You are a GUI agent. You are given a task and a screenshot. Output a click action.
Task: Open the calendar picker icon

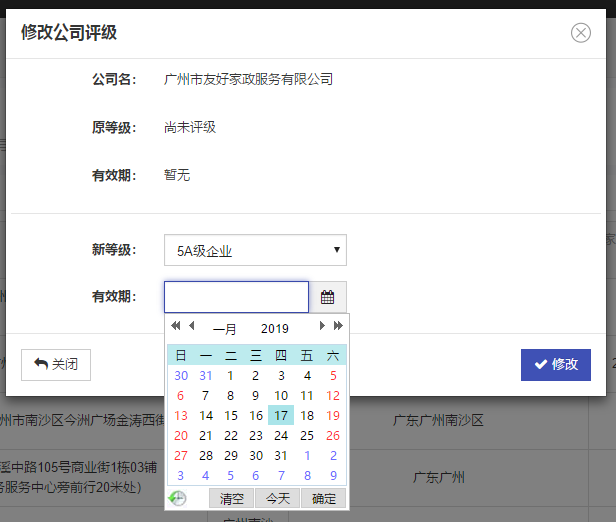[328, 297]
